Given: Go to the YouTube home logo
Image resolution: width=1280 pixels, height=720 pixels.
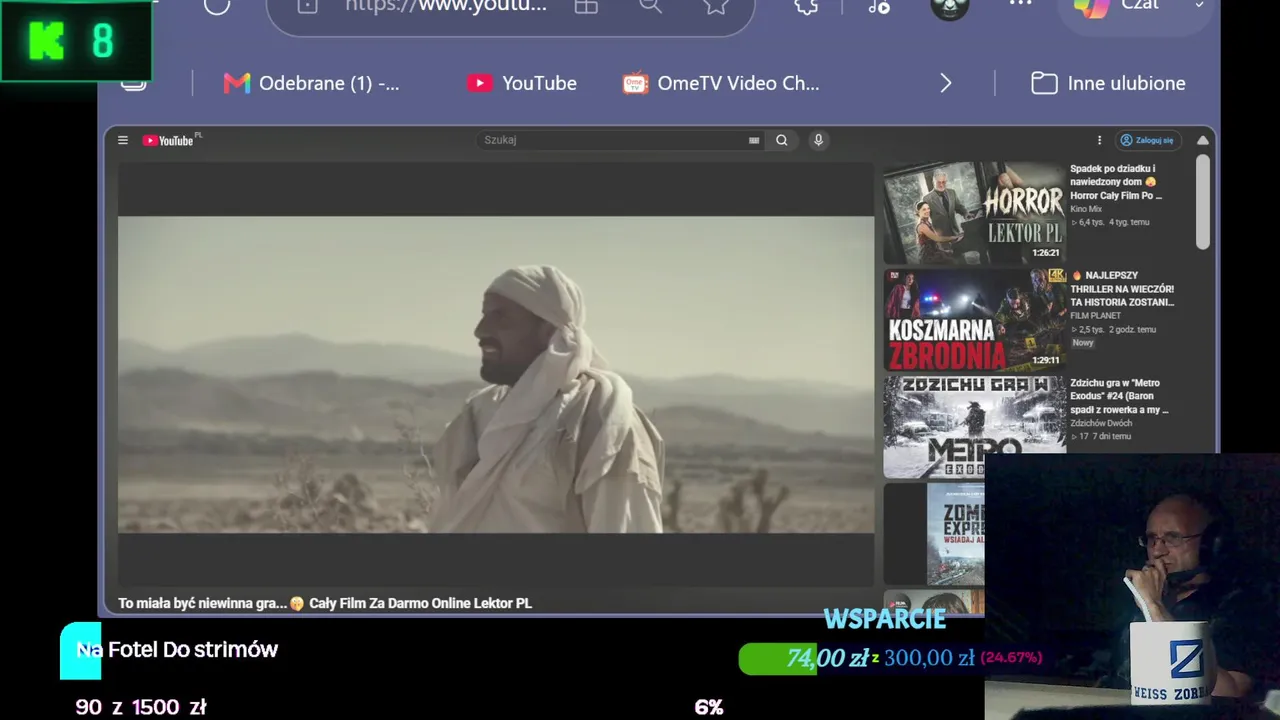Looking at the screenshot, I should tap(171, 140).
